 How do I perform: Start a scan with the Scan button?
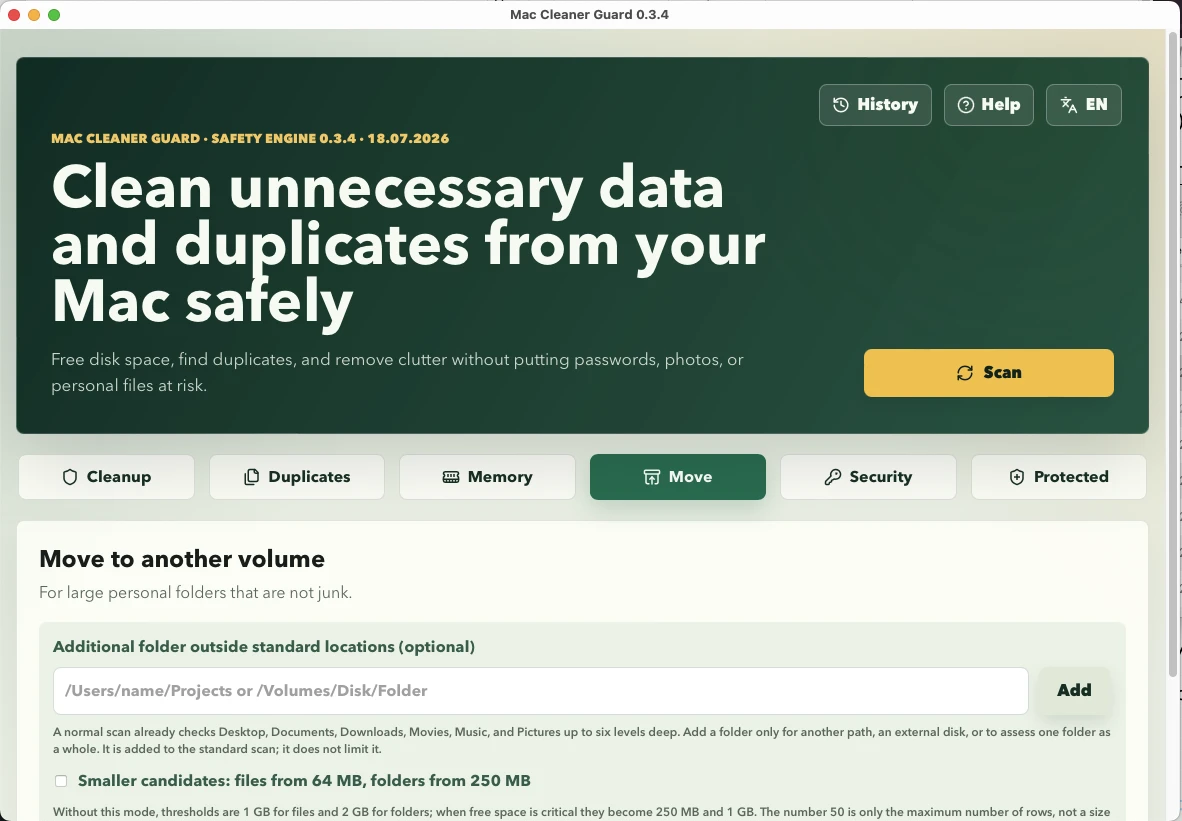pyautogui.click(x=988, y=373)
